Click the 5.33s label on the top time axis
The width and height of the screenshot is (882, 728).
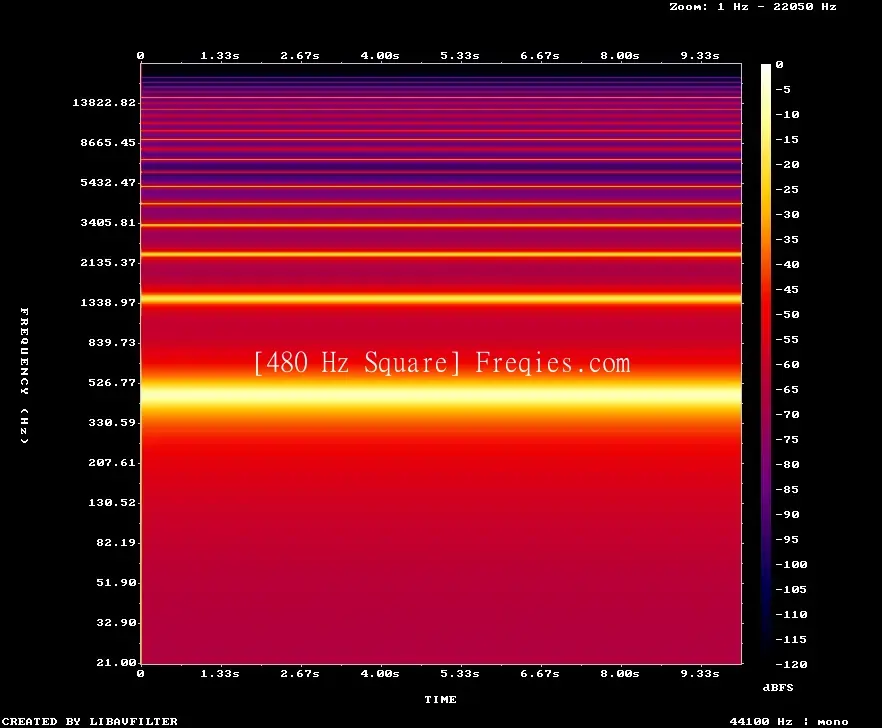pyautogui.click(x=460, y=56)
